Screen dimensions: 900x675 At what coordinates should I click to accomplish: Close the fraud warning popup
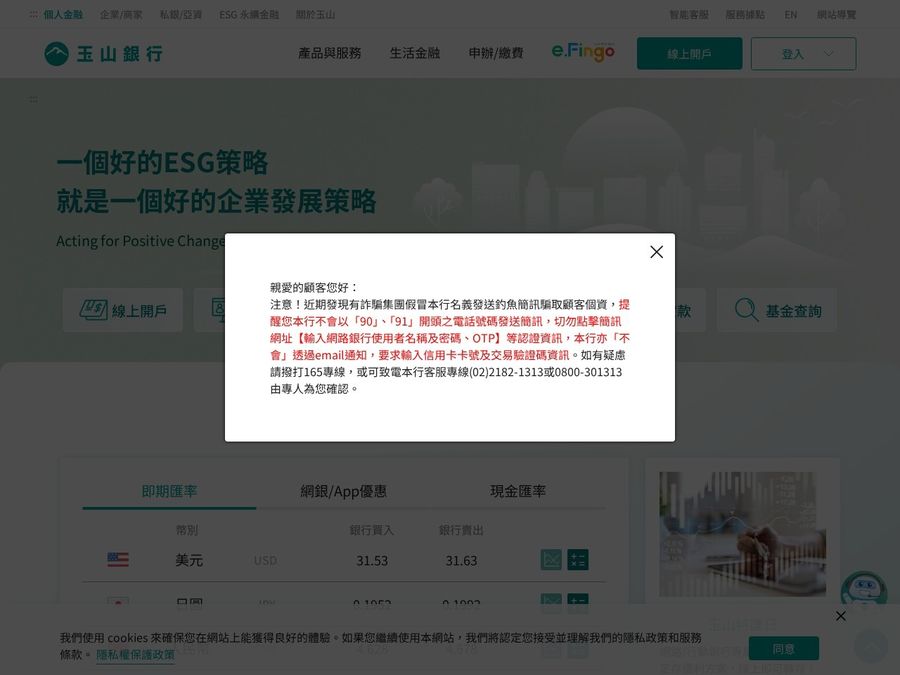point(657,252)
